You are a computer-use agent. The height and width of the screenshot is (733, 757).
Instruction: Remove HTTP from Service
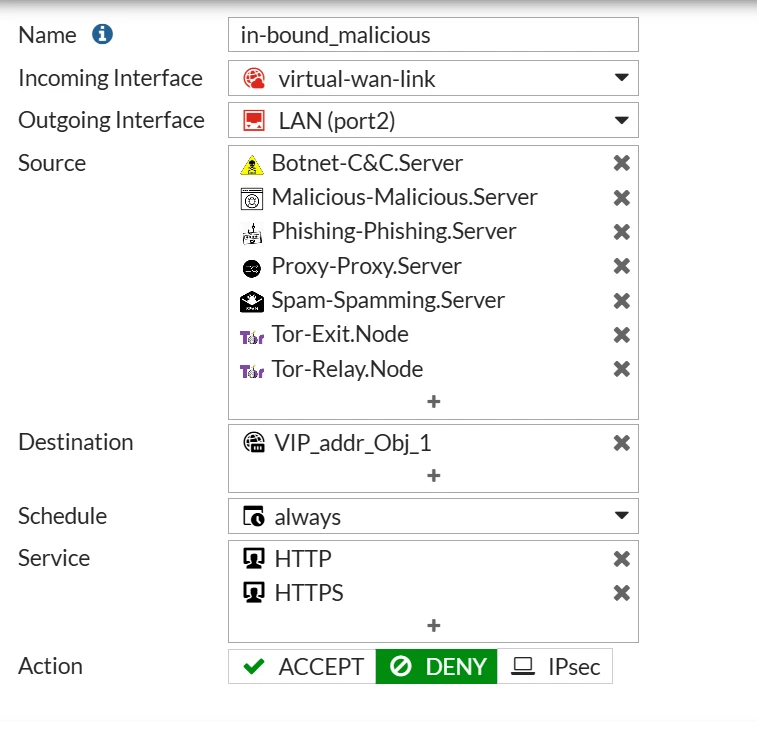[622, 559]
